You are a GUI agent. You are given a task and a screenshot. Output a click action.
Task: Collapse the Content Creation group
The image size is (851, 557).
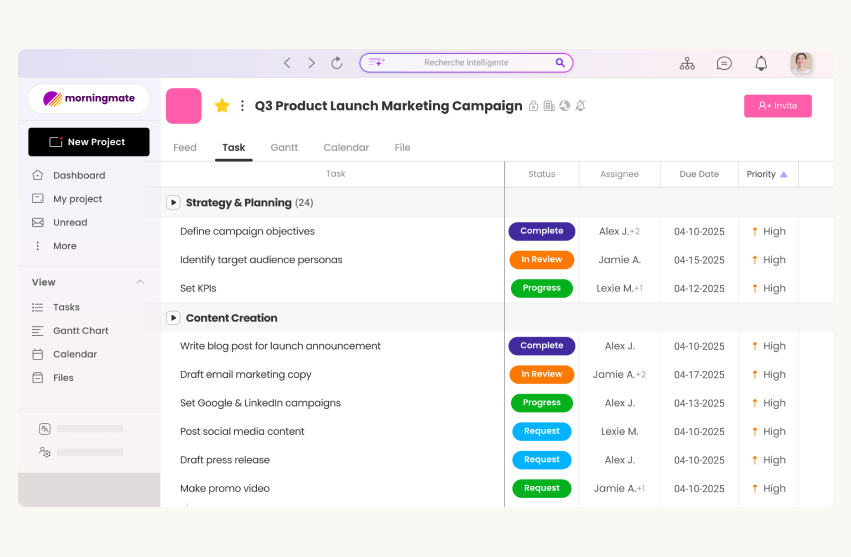click(x=173, y=318)
